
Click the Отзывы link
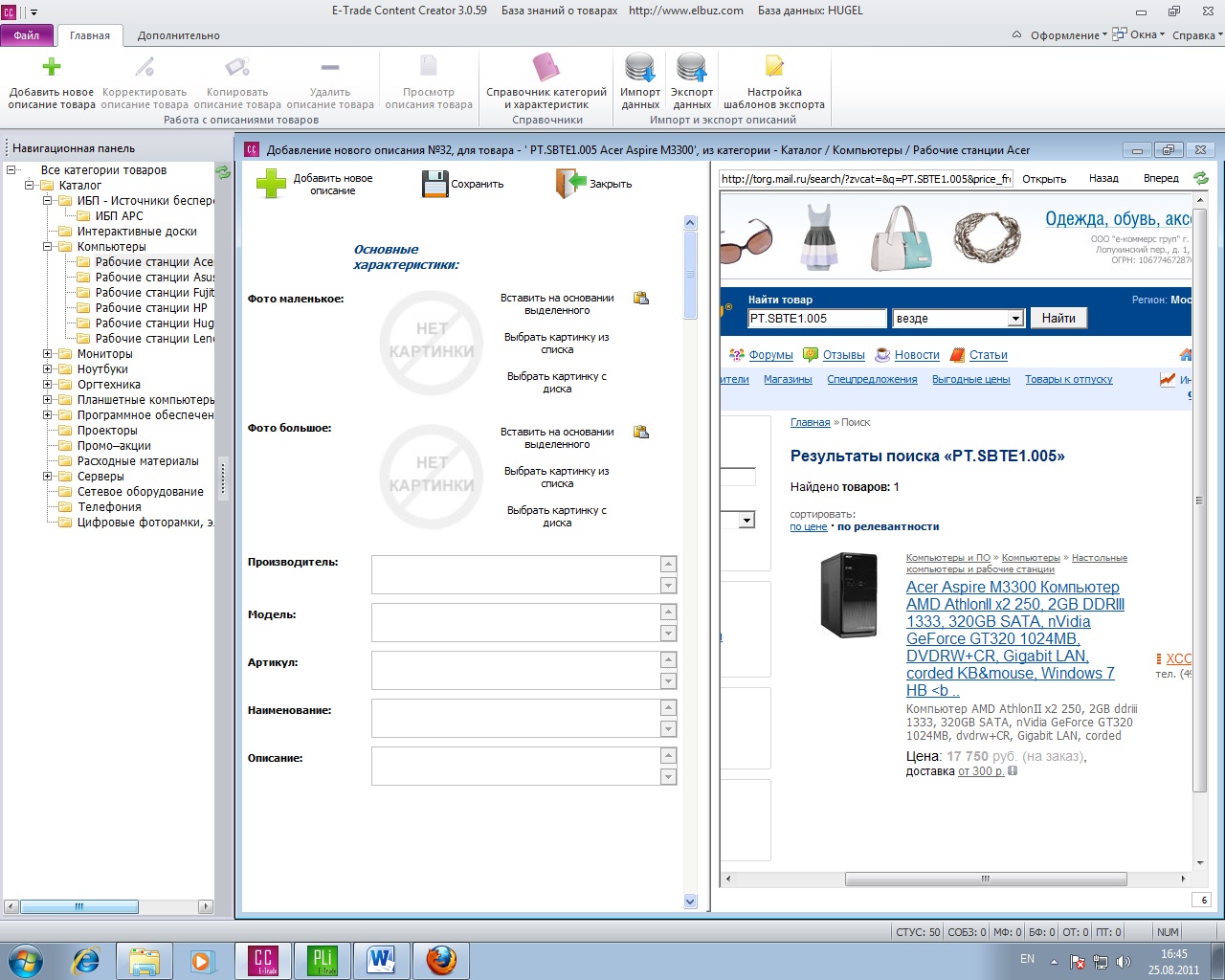click(843, 355)
